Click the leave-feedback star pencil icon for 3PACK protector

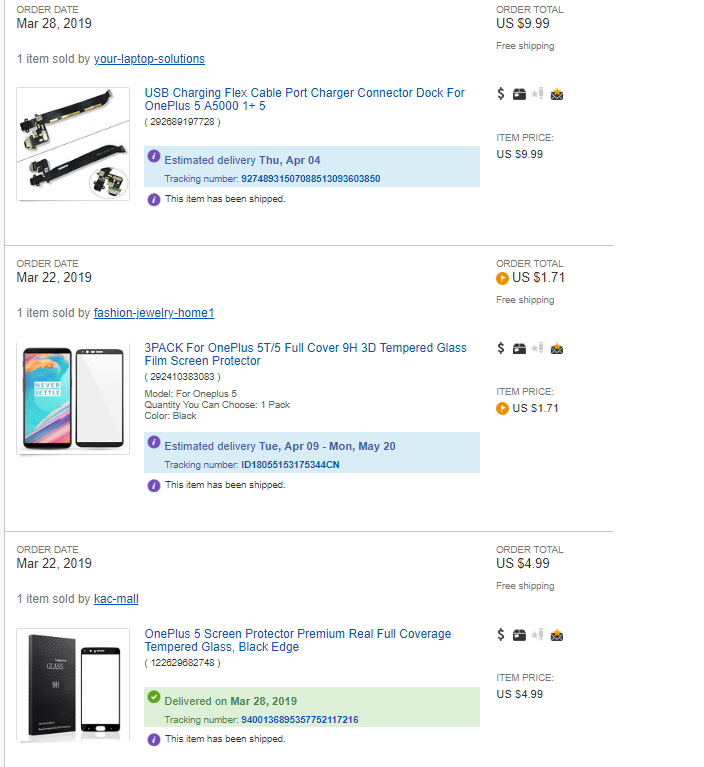pos(538,348)
